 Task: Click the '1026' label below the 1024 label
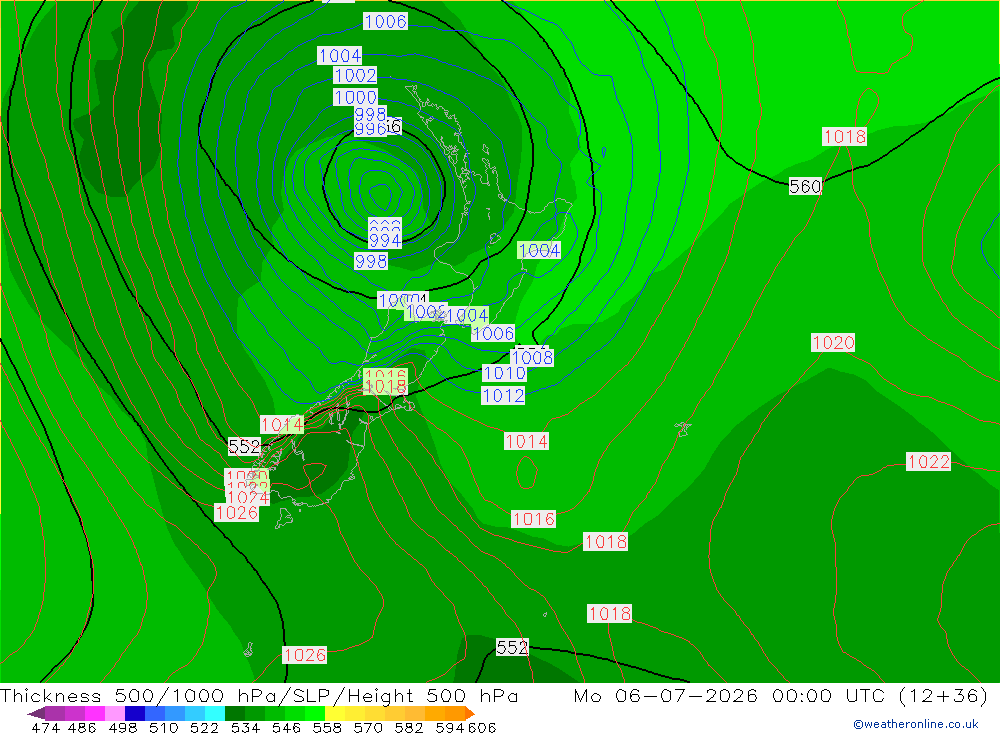(237, 513)
